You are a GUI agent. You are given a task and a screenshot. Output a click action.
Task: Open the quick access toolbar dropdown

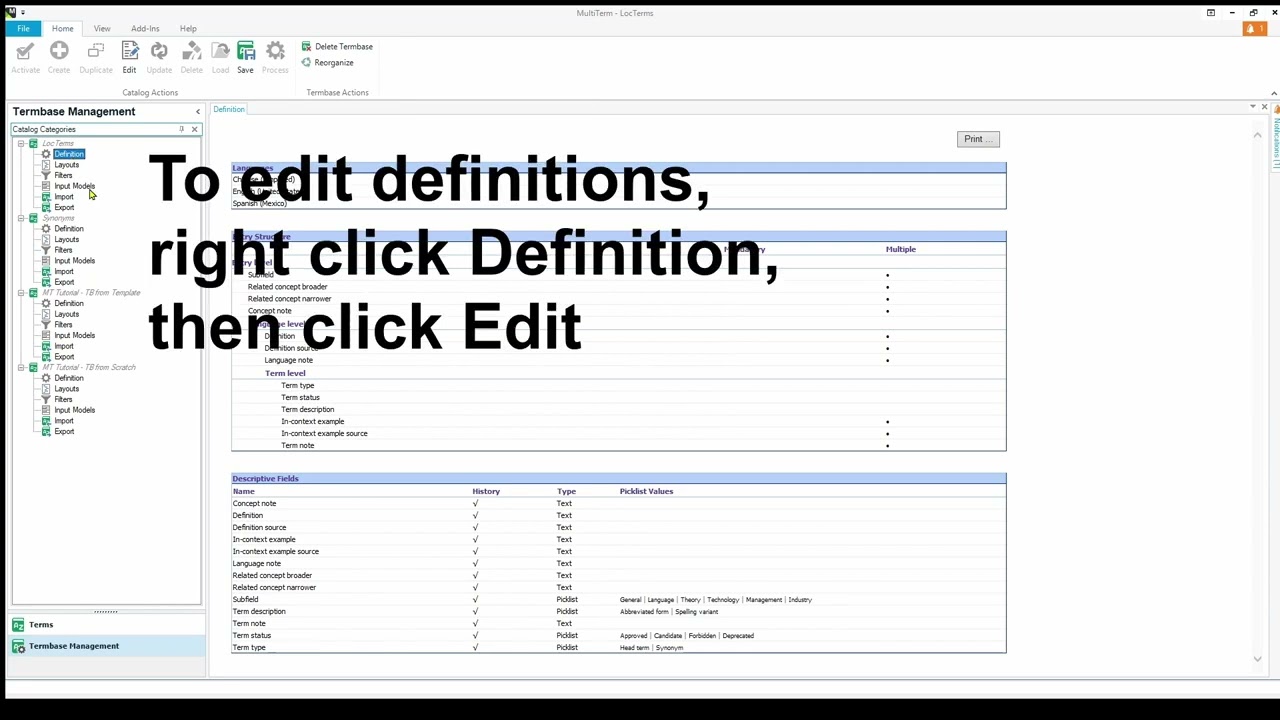[23, 13]
